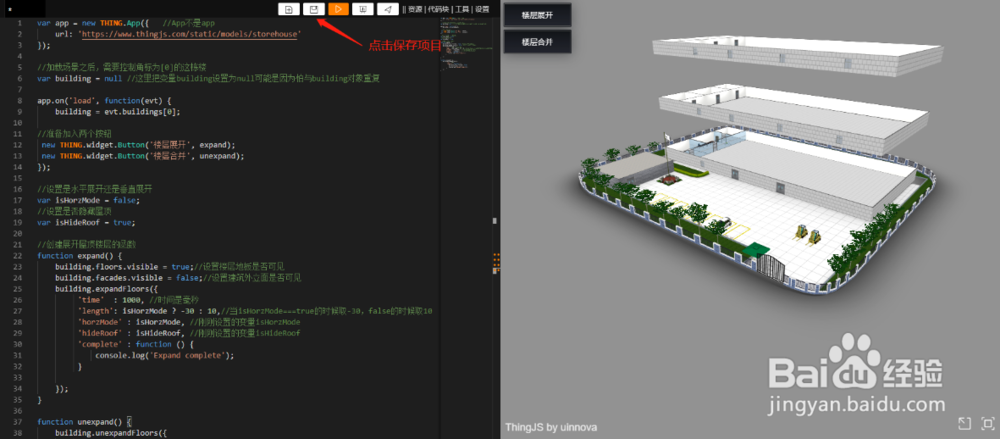The image size is (1000, 439).
Task: Click the app.on('load') code line
Action: [x=105, y=100]
